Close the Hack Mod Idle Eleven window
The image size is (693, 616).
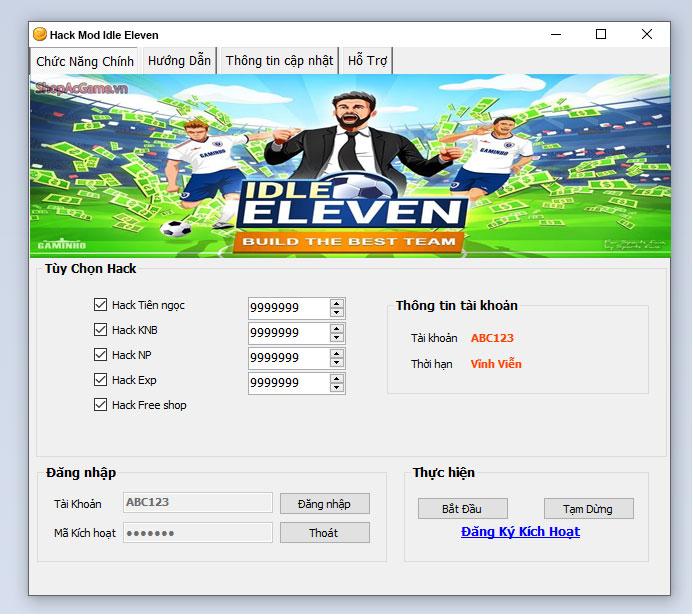pos(647,34)
